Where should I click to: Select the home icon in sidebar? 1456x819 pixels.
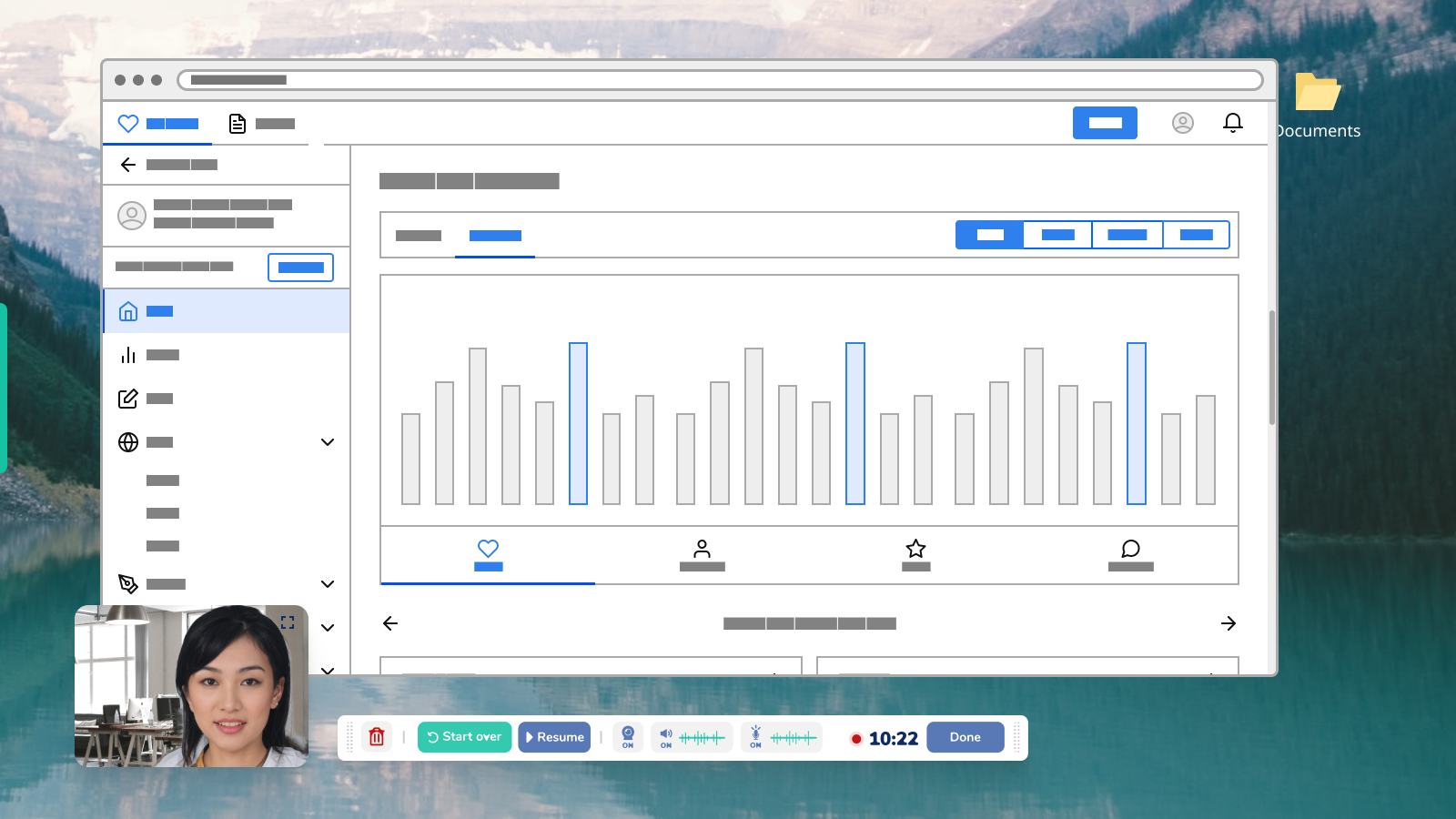coord(128,311)
